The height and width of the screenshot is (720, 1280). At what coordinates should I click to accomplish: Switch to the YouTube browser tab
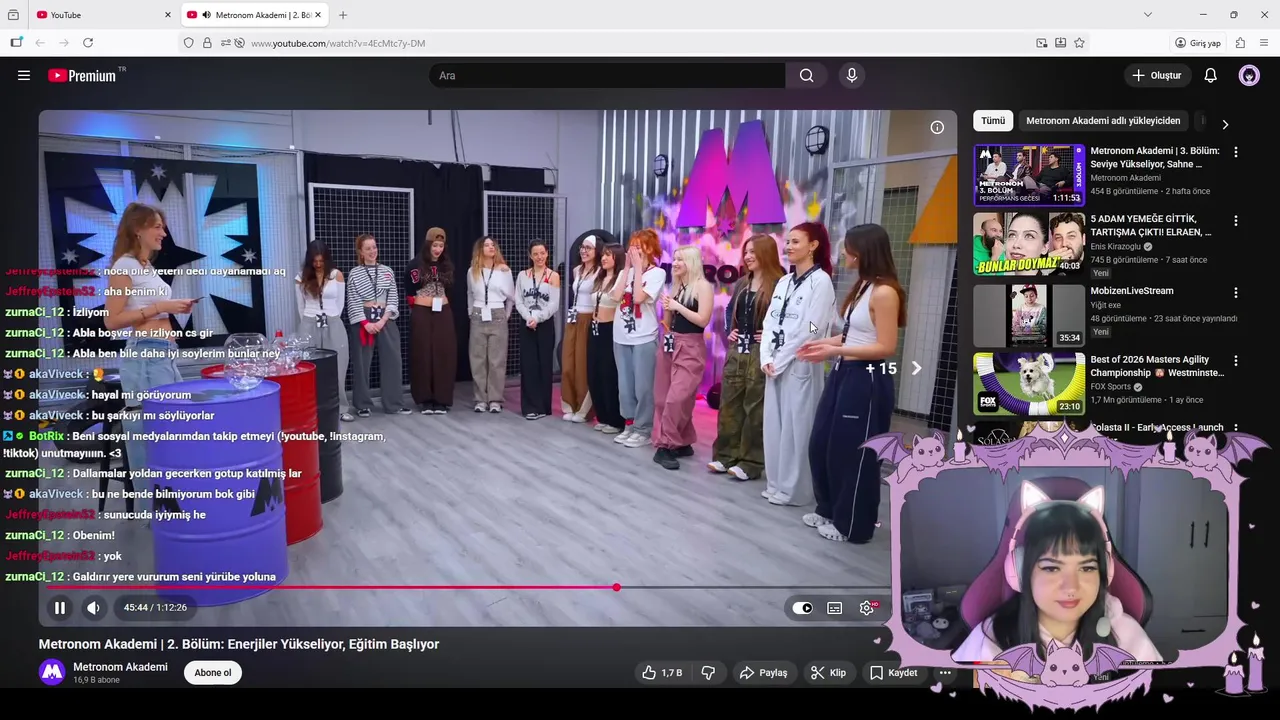coord(98,15)
